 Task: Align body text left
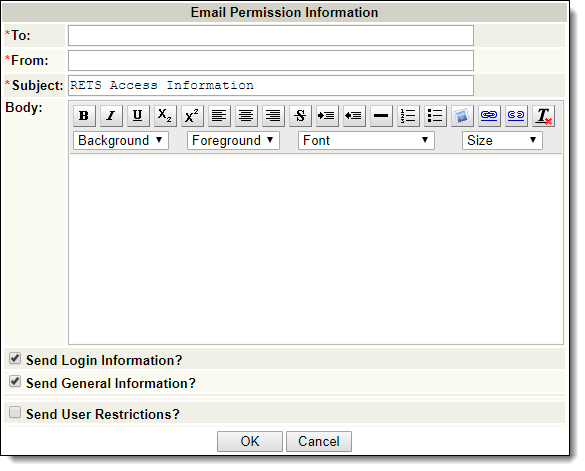[219, 116]
